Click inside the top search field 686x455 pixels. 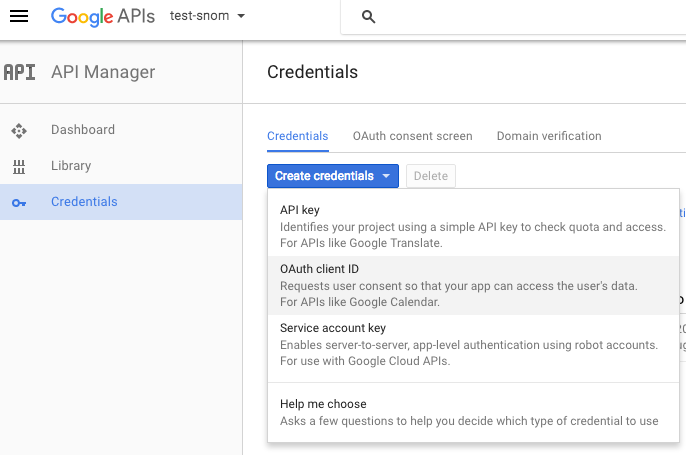[513, 17]
